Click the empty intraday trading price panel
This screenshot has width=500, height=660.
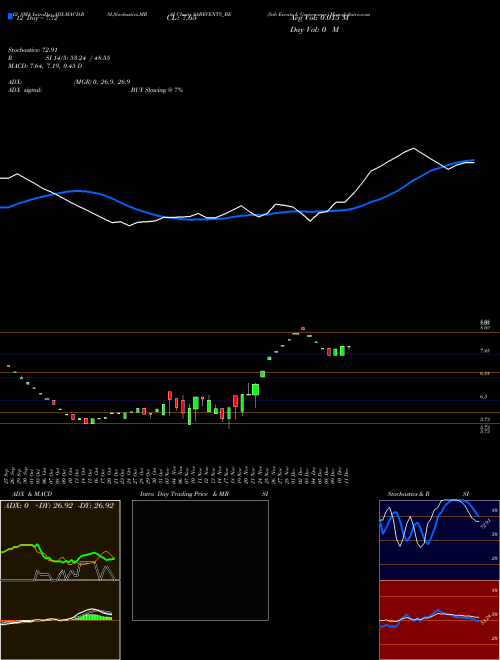200,560
